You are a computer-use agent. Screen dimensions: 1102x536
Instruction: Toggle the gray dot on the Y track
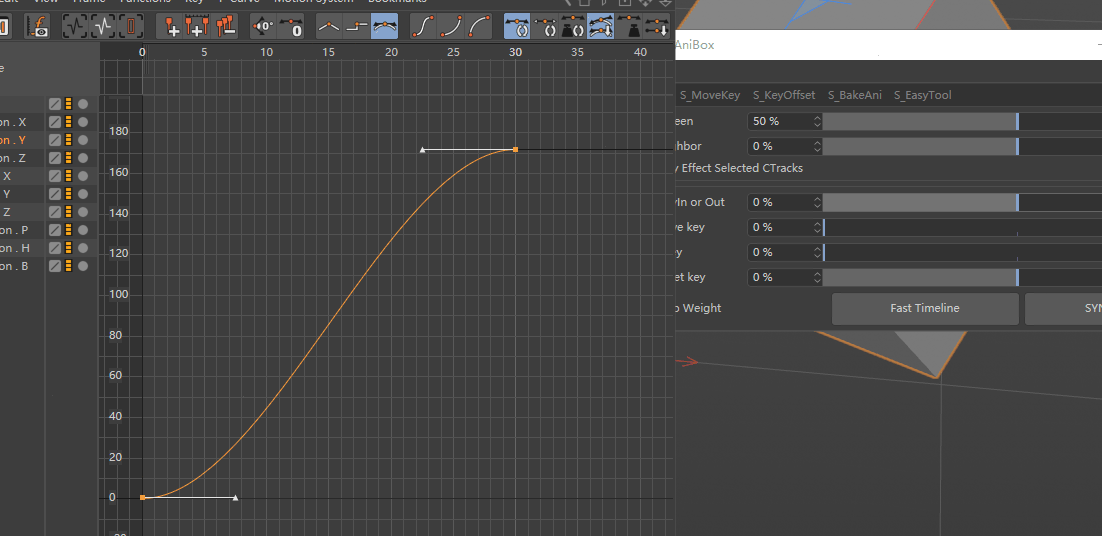tap(83, 194)
